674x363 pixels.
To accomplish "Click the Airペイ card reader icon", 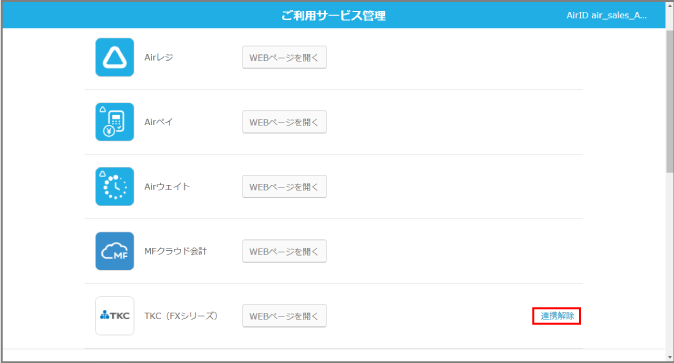I will (x=115, y=122).
